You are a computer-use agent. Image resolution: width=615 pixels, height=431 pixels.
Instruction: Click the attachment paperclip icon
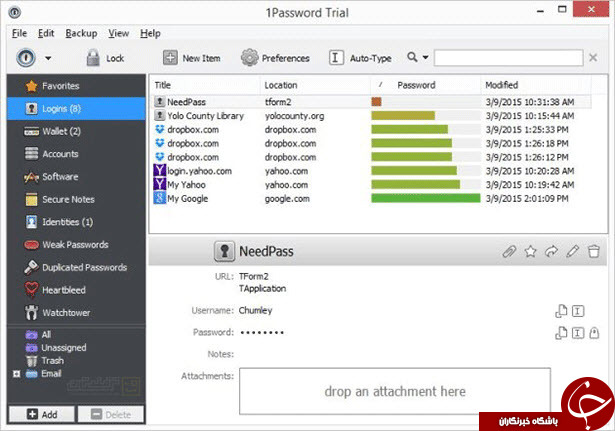[509, 251]
